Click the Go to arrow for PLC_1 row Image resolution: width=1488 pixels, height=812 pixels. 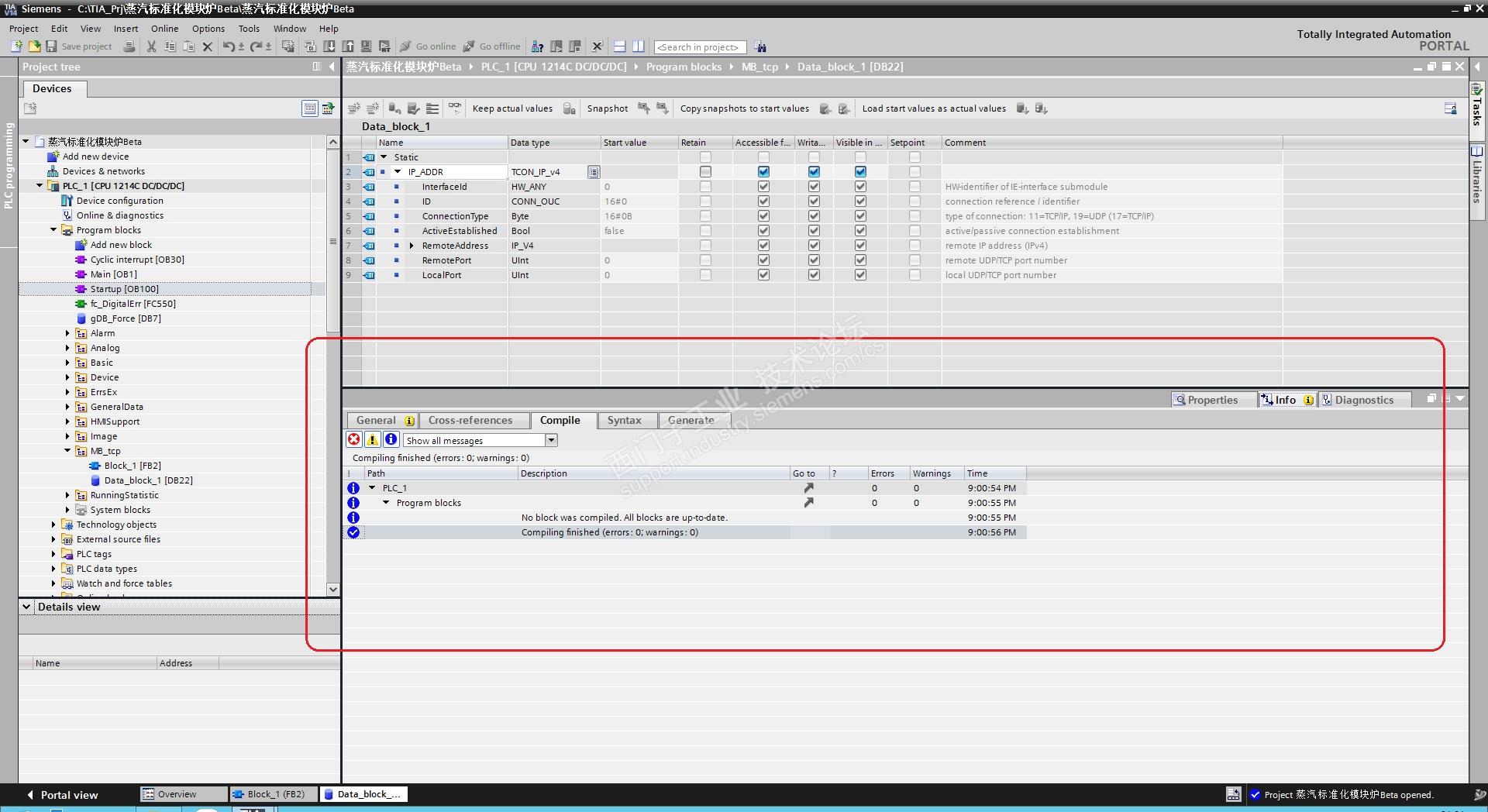point(808,487)
